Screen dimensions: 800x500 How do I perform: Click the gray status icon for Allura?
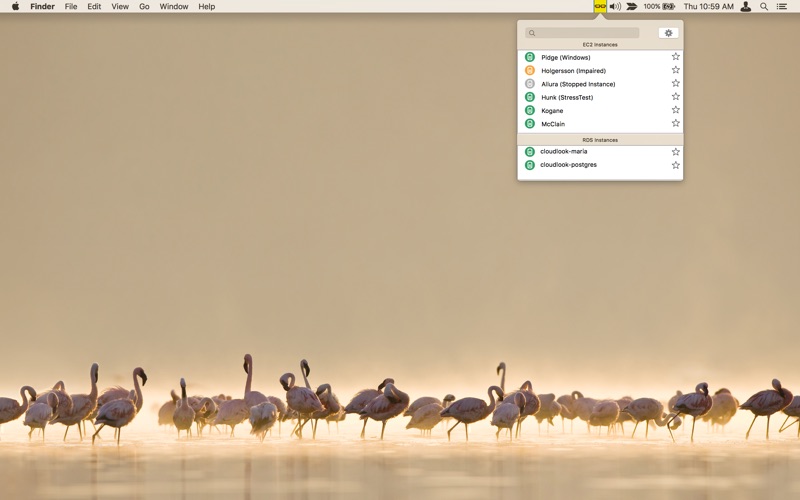coord(530,84)
